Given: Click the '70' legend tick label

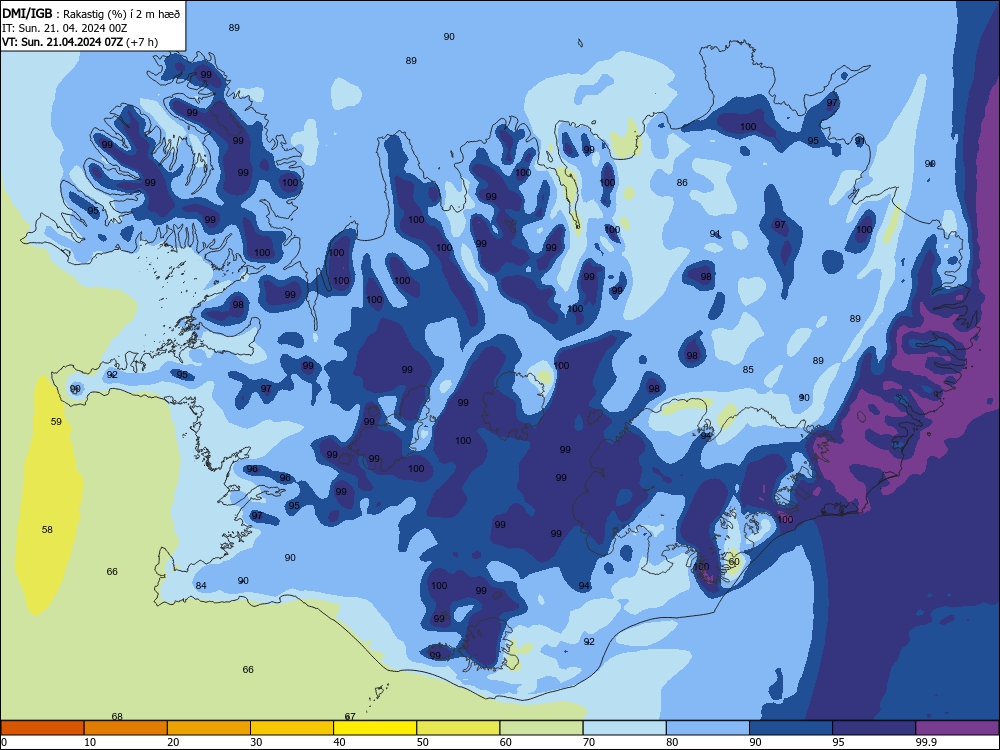Looking at the screenshot, I should [589, 742].
